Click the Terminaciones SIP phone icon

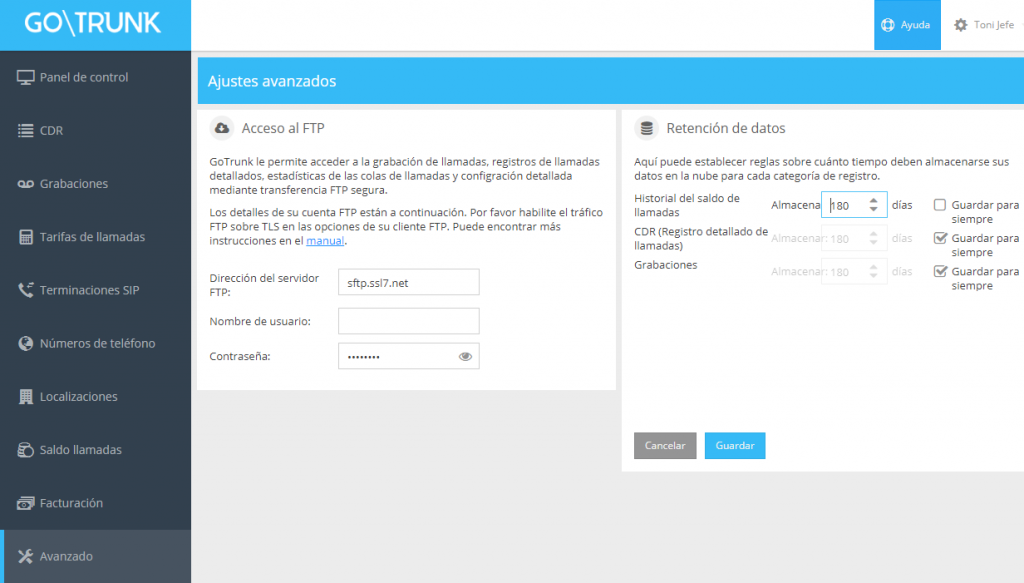click(25, 290)
